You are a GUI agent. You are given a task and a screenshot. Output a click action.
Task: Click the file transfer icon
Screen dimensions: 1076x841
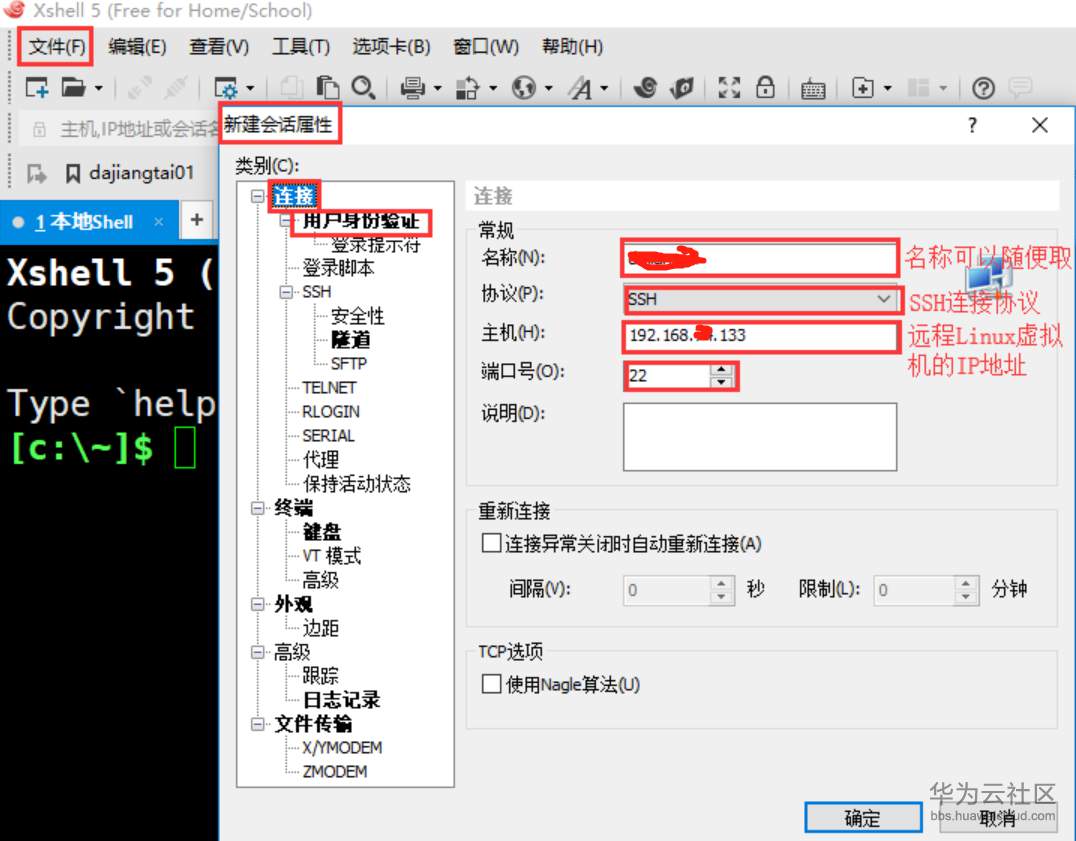(x=468, y=88)
